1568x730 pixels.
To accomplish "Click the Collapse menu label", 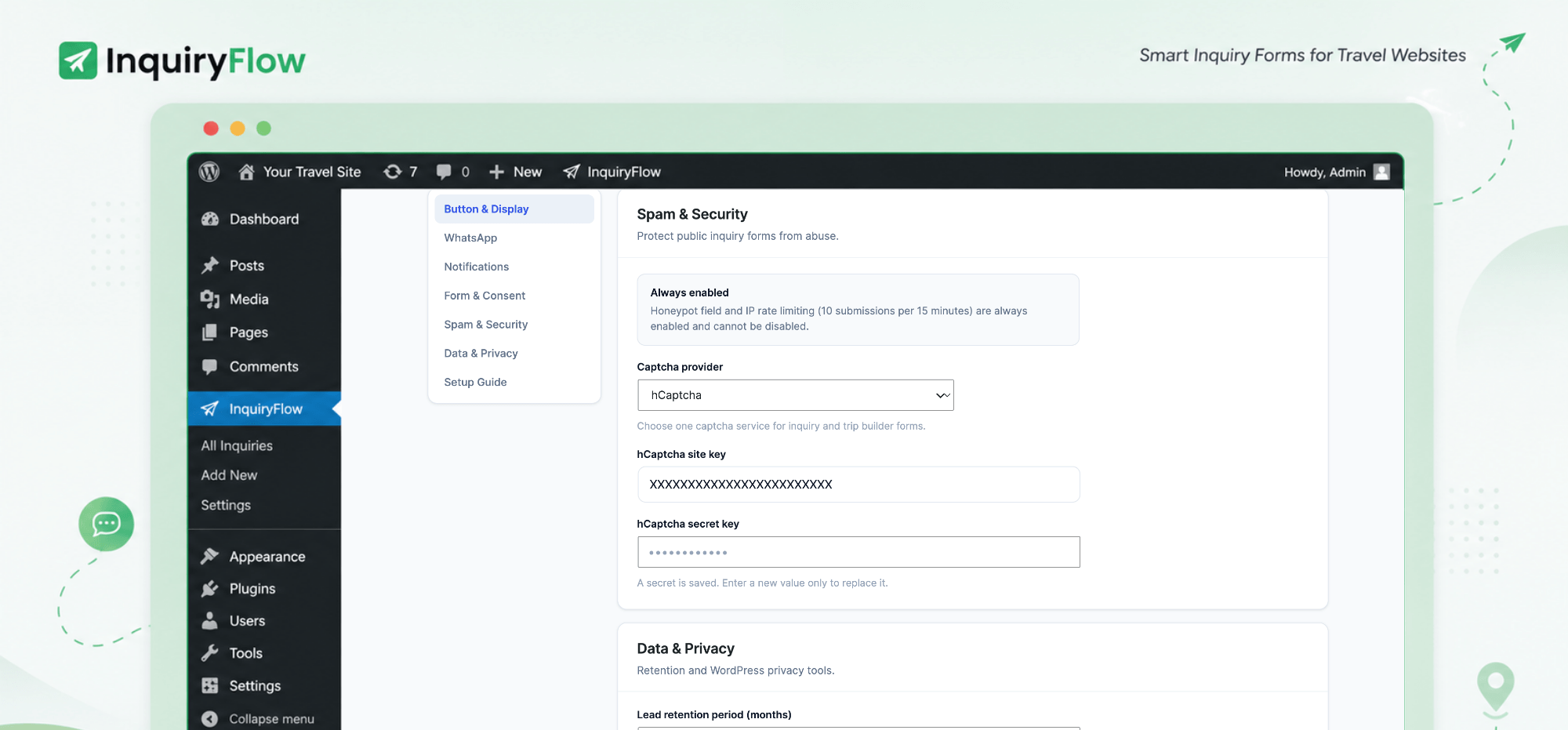I will (x=271, y=719).
